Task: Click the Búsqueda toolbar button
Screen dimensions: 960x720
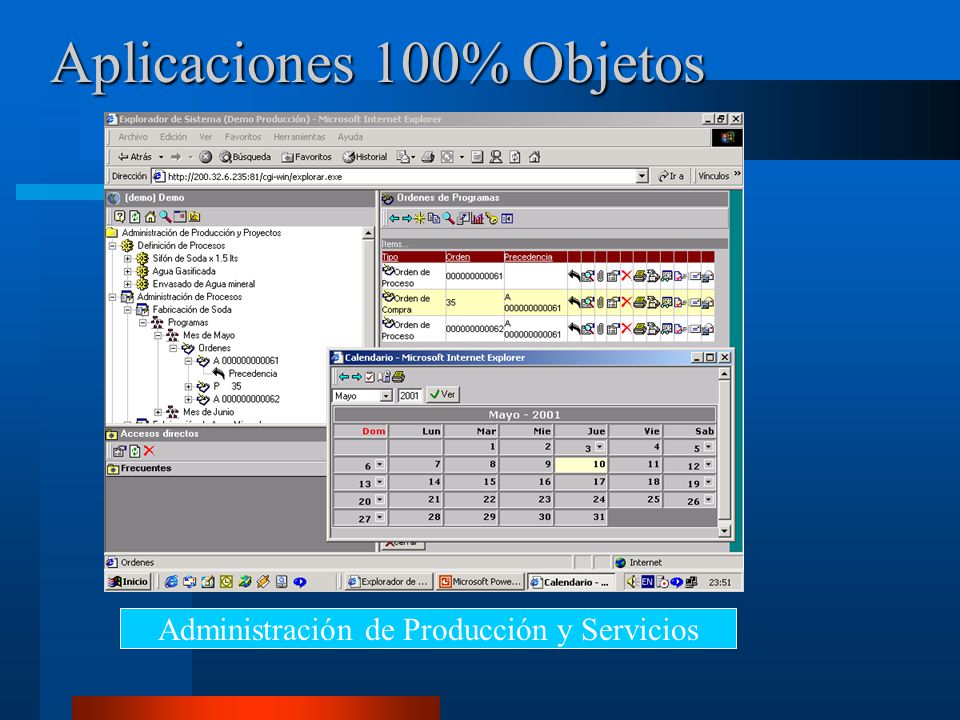Action: [x=245, y=157]
